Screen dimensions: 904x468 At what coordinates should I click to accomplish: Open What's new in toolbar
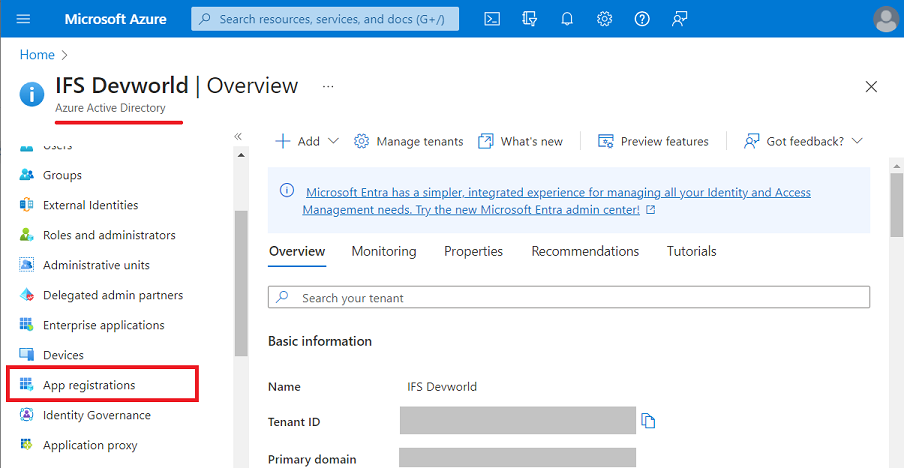[520, 141]
